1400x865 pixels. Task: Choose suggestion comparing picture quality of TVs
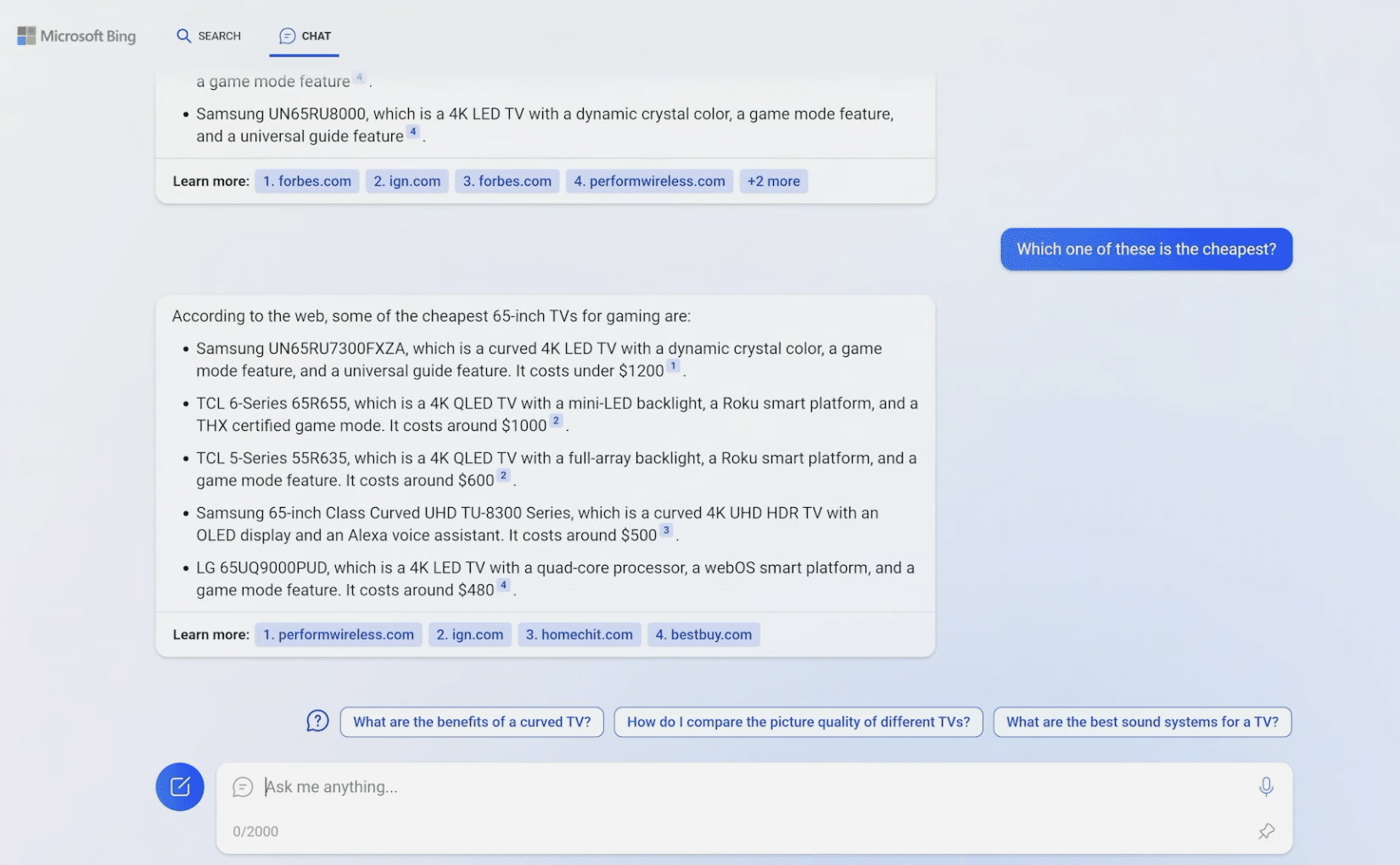798,722
